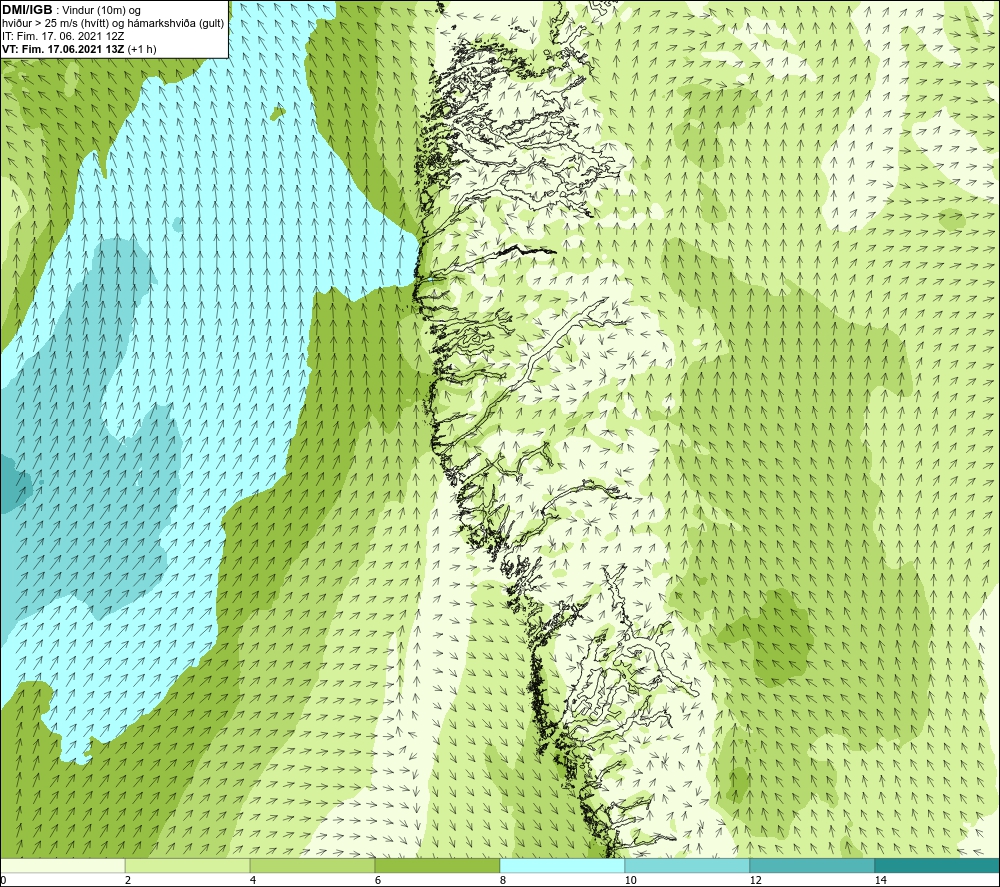Image resolution: width=1000 pixels, height=887 pixels.
Task: Click the medium green 4–6 m/s color segment
Action: point(312,866)
